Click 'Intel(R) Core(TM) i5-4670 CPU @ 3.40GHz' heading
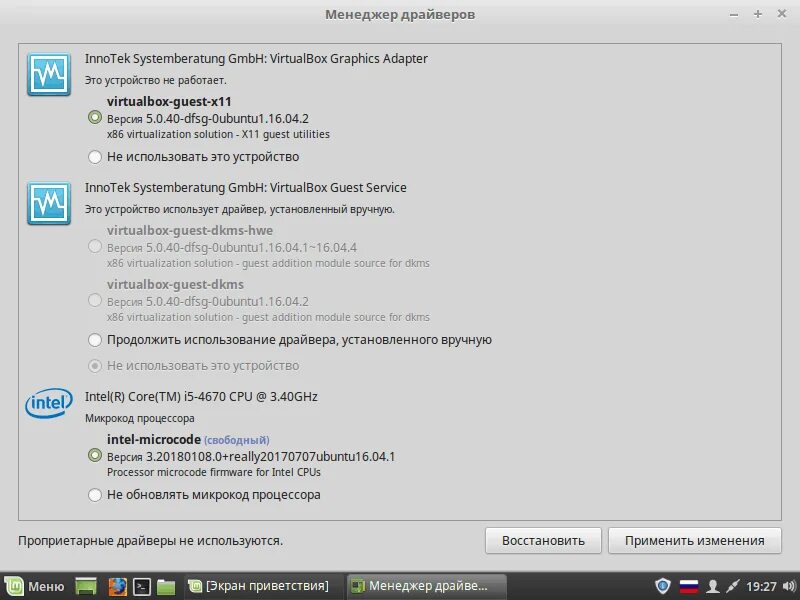The width and height of the screenshot is (800, 600). [201, 396]
